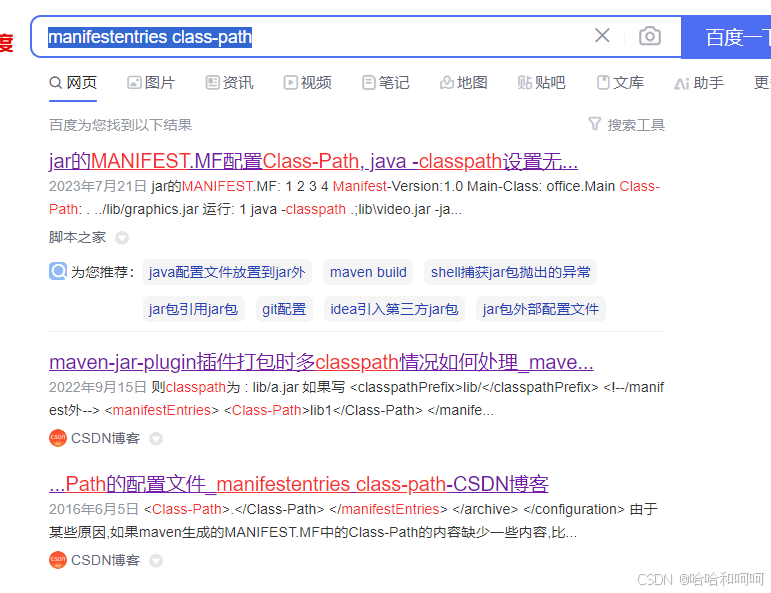
Task: Click the date 2016年6月5日 in third result
Action: (x=94, y=509)
